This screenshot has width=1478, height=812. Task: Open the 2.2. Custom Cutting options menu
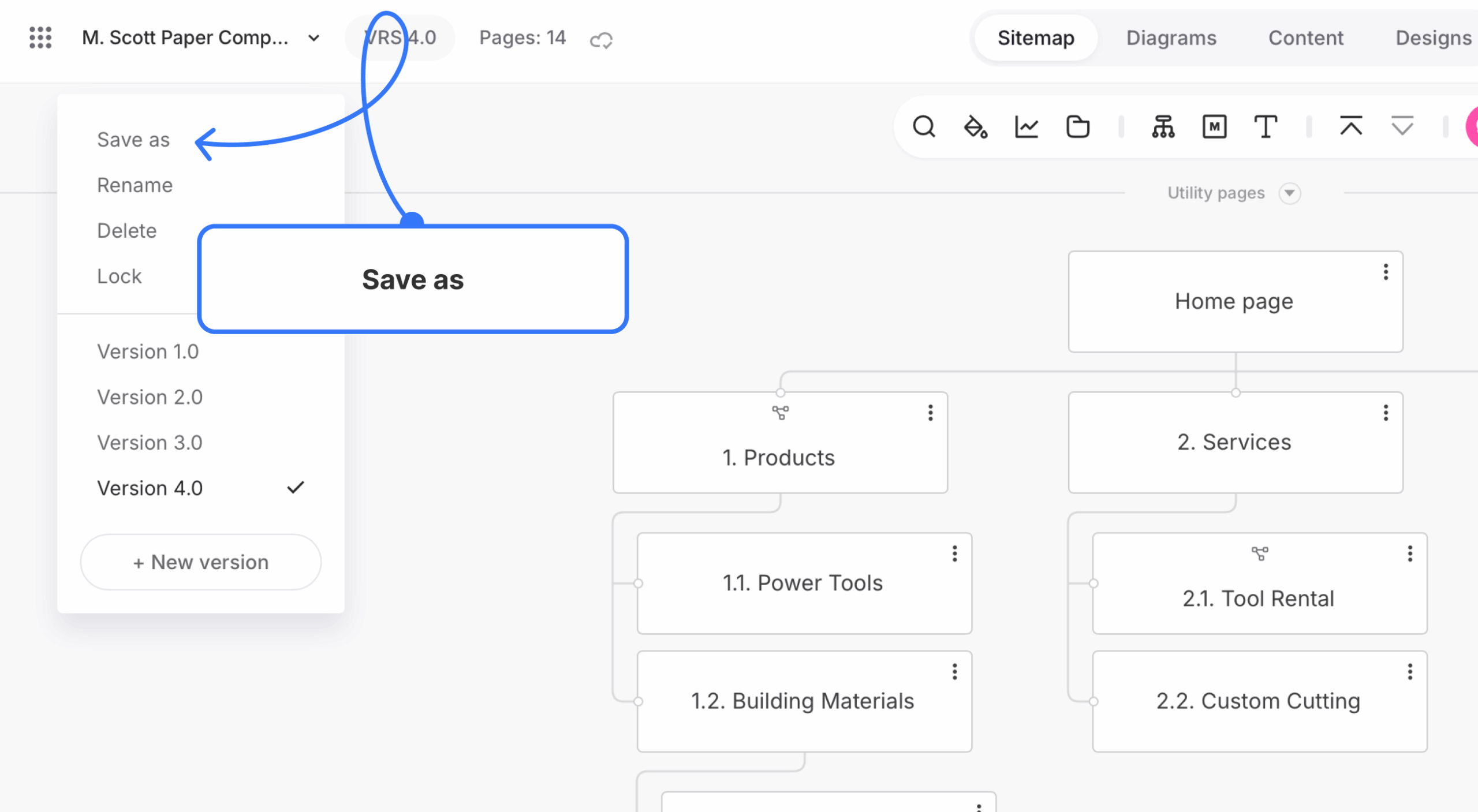pyautogui.click(x=1410, y=672)
